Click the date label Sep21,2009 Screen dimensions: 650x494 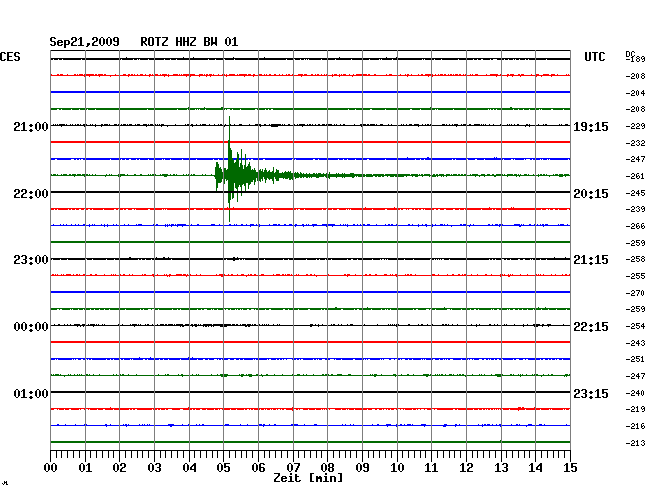[x=85, y=42]
